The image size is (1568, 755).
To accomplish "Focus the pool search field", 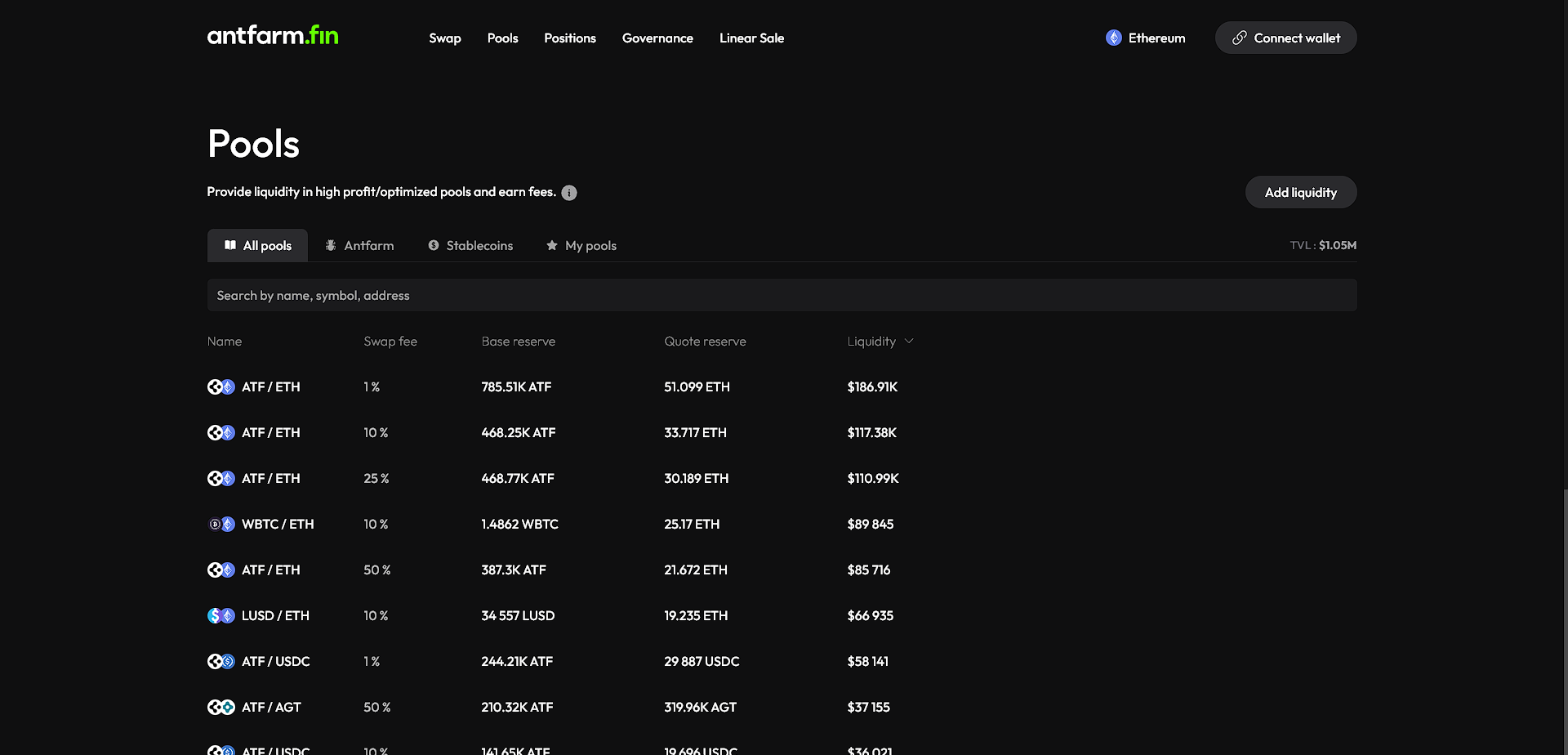I will pyautogui.click(x=782, y=295).
